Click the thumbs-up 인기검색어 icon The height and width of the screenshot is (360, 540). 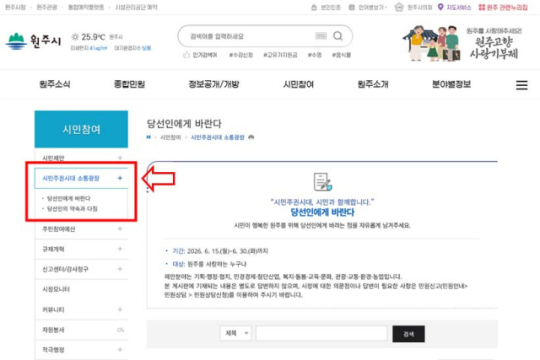(x=186, y=55)
